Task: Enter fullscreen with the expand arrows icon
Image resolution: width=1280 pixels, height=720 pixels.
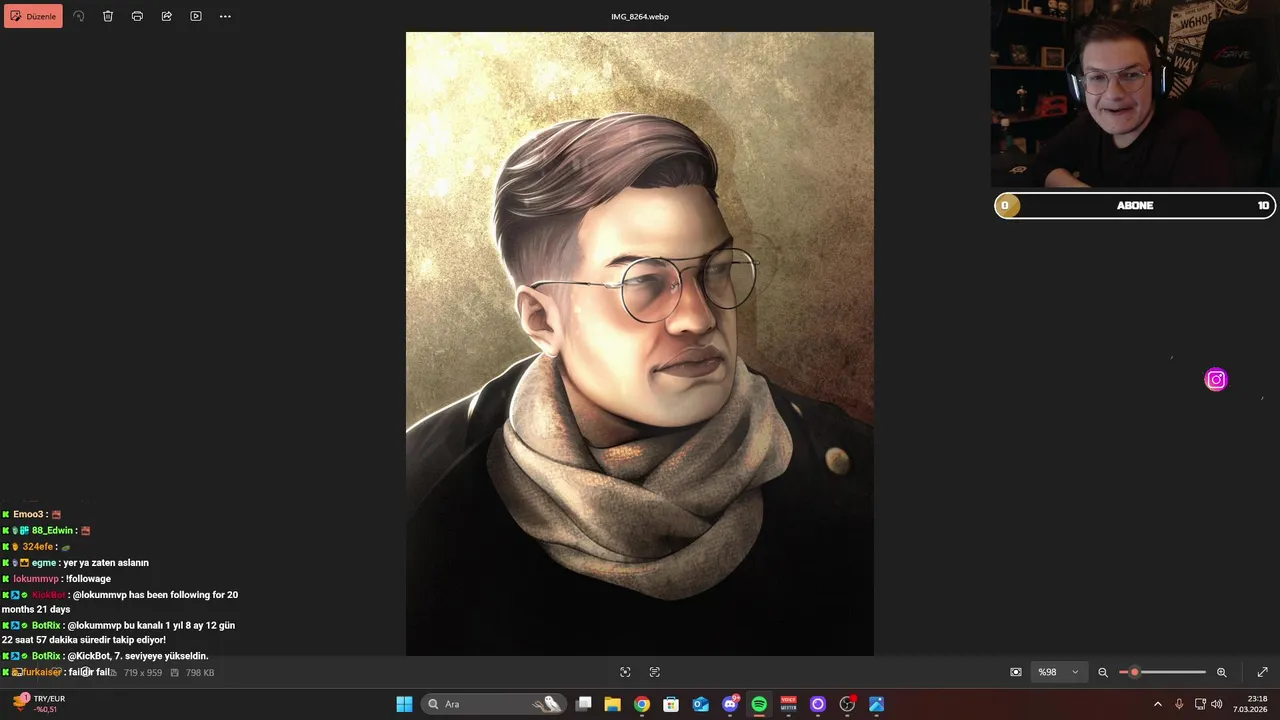Action: coord(1262,672)
